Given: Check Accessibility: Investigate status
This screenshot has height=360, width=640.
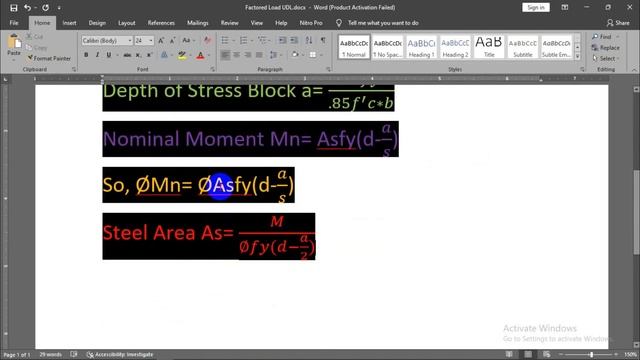Looking at the screenshot, I should point(120,354).
